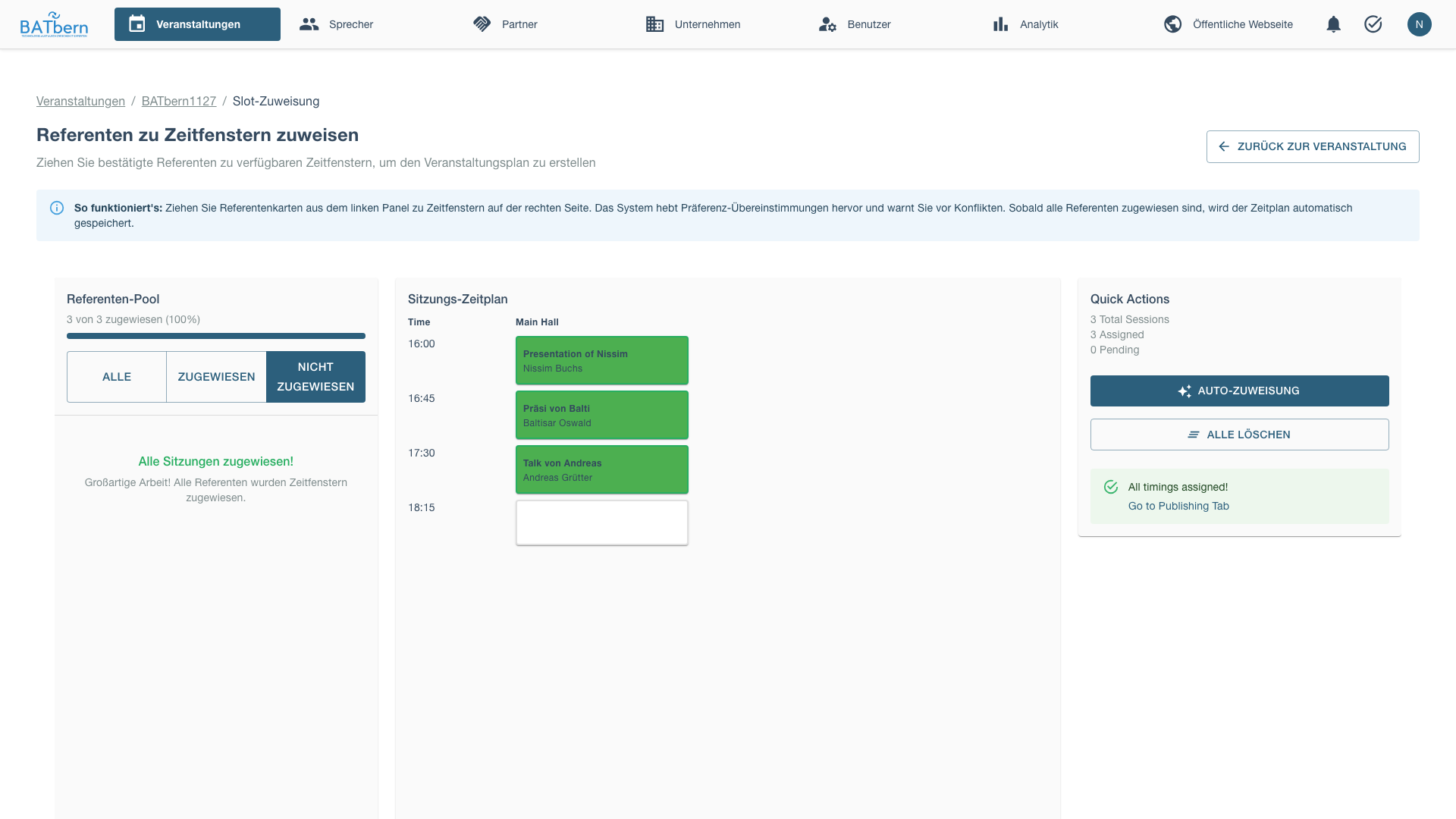Click the assignment progress bar
Viewport: 1456px width, 819px height.
click(216, 336)
